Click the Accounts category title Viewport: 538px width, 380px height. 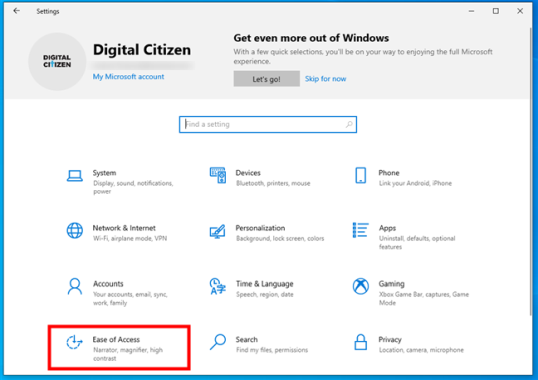coord(108,284)
